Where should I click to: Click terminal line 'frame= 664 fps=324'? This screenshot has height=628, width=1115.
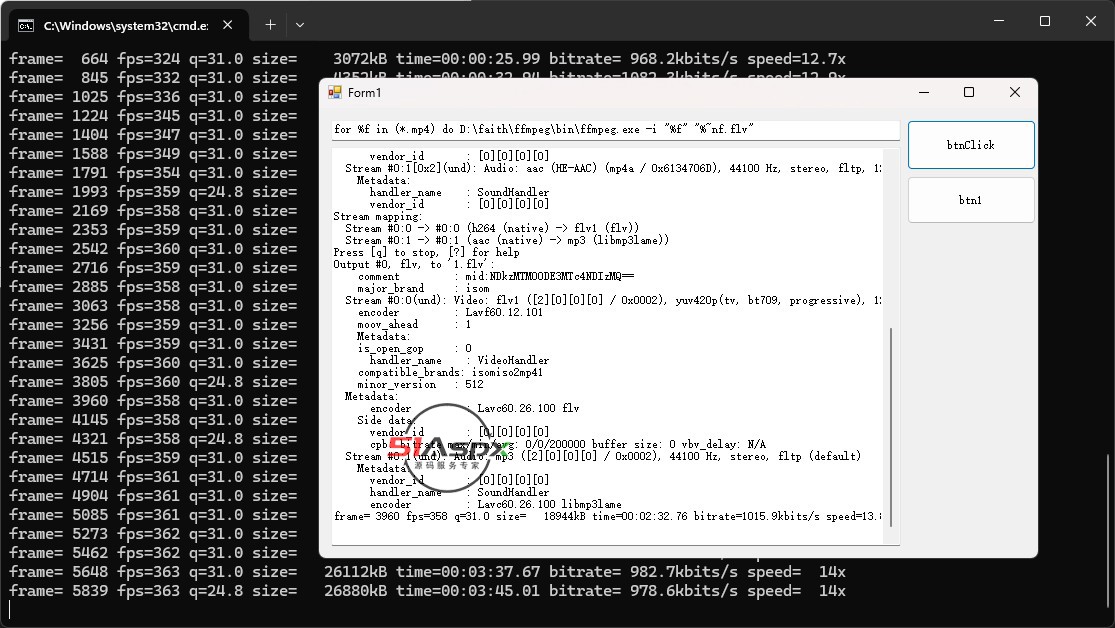coord(427,58)
